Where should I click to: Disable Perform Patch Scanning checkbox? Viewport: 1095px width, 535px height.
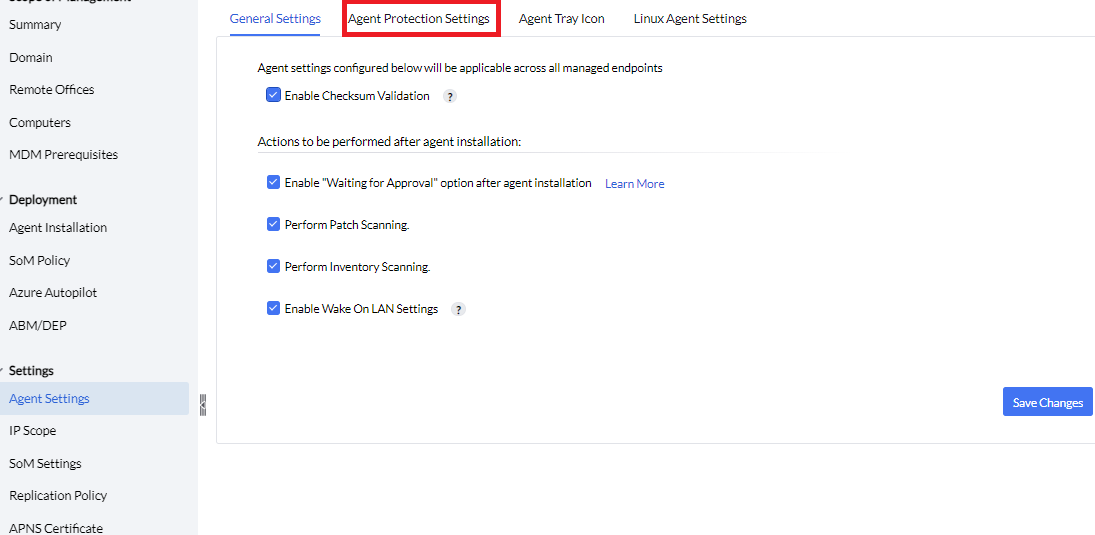point(273,225)
